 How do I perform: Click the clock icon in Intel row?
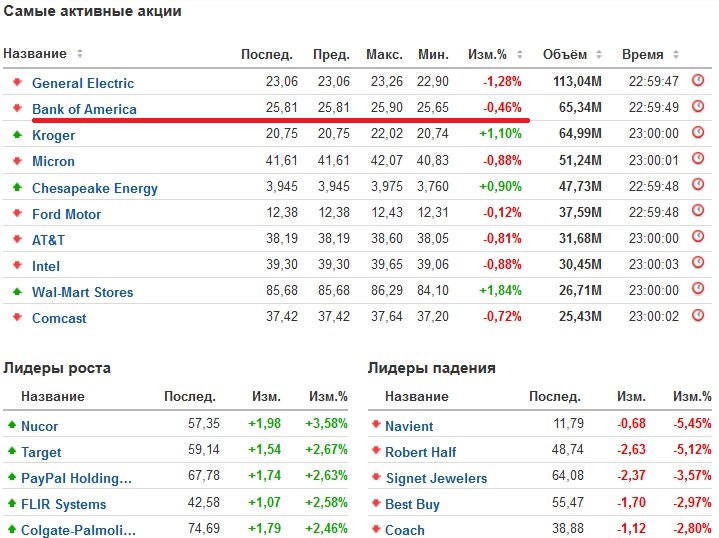click(698, 265)
